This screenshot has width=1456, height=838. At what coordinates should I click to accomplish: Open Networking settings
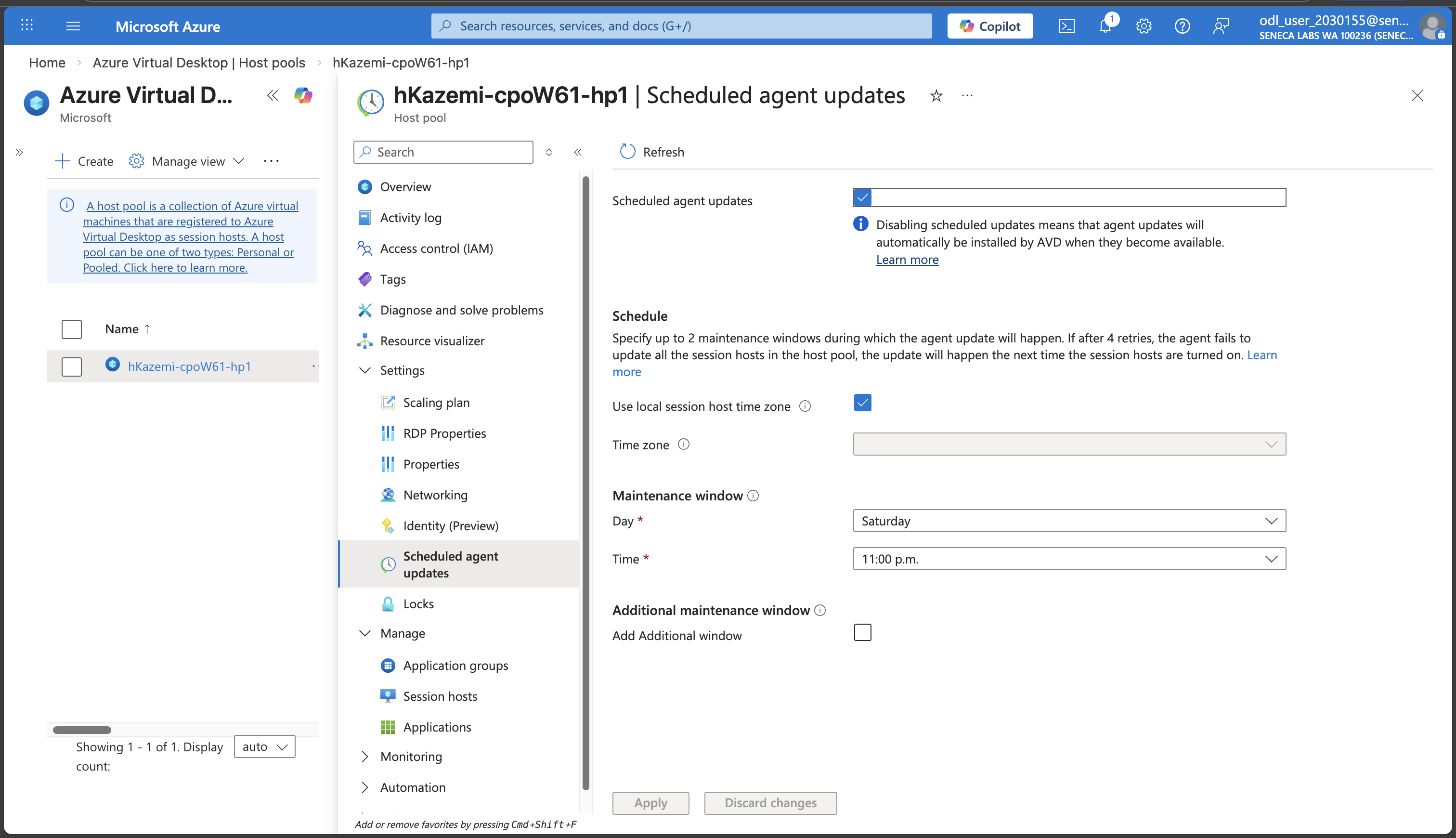[x=435, y=495]
